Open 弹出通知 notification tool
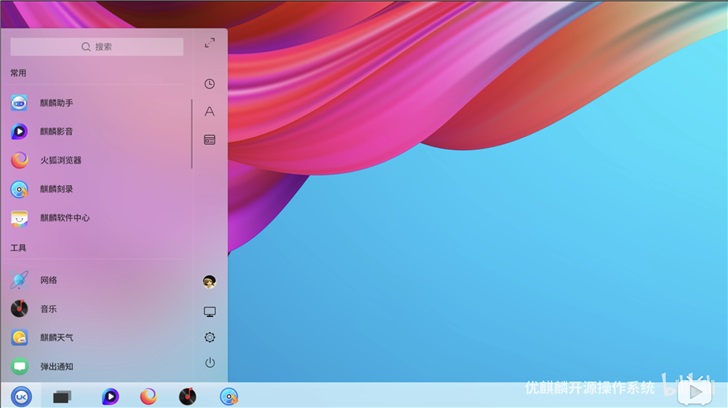The height and width of the screenshot is (408, 728). 55,367
